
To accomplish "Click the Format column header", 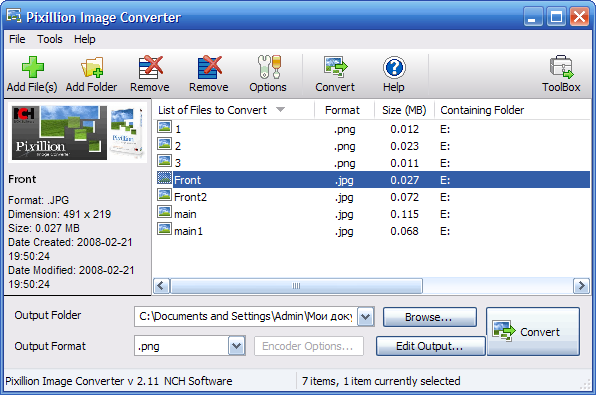I will click(342, 110).
